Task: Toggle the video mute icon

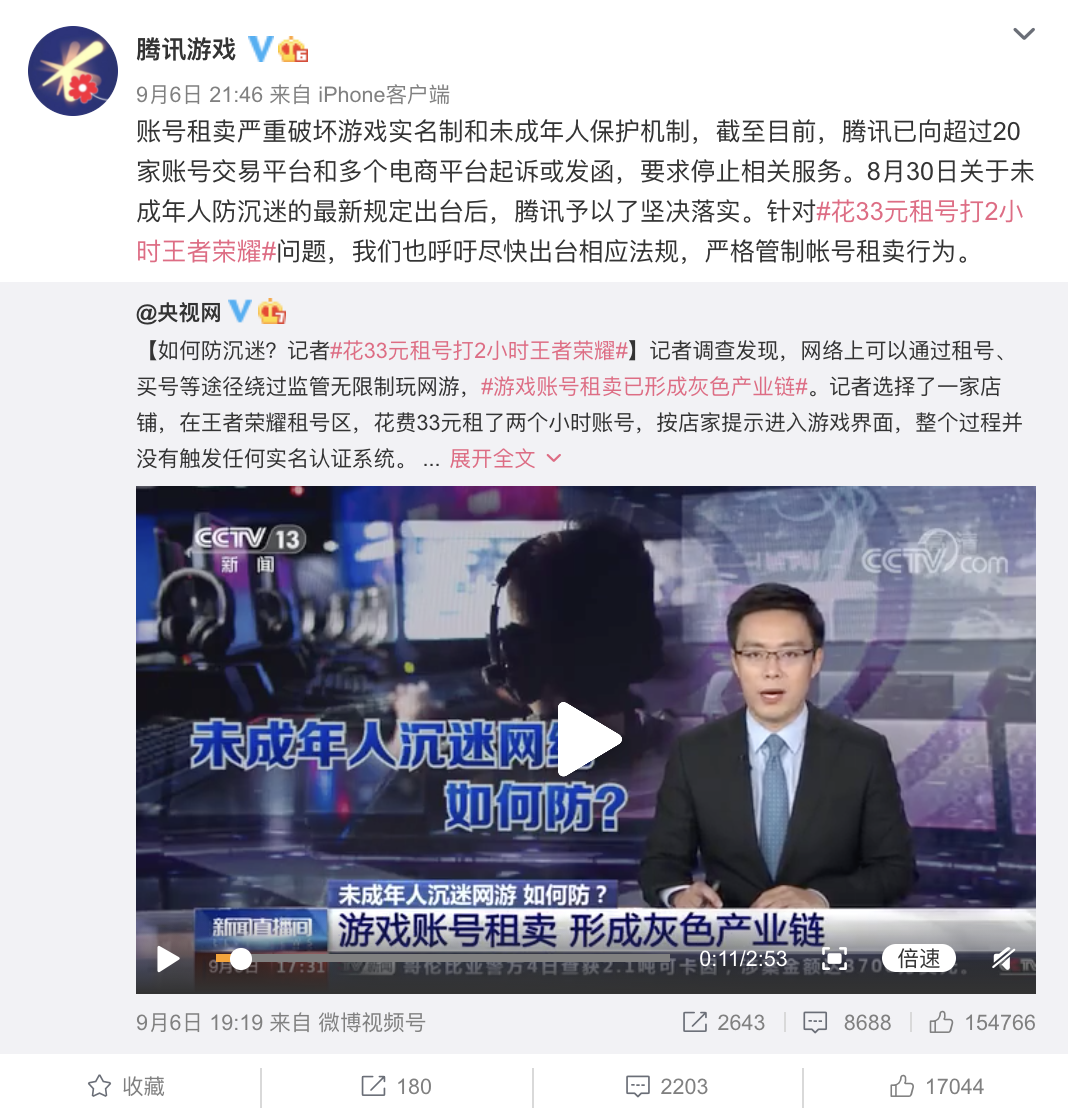Action: click(1003, 959)
